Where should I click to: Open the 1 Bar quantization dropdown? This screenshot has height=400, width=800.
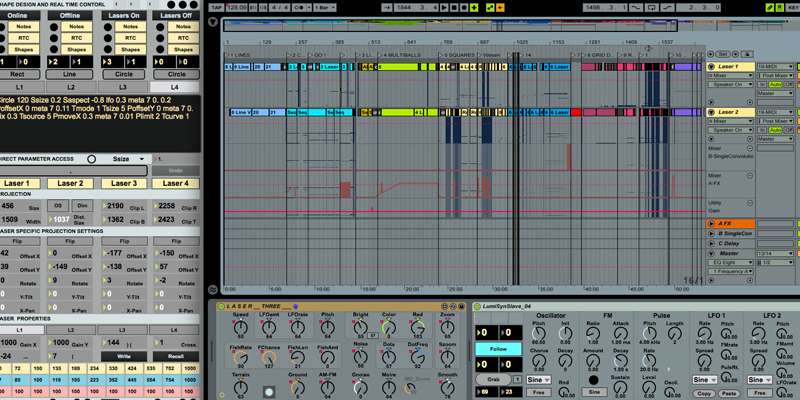pos(326,7)
